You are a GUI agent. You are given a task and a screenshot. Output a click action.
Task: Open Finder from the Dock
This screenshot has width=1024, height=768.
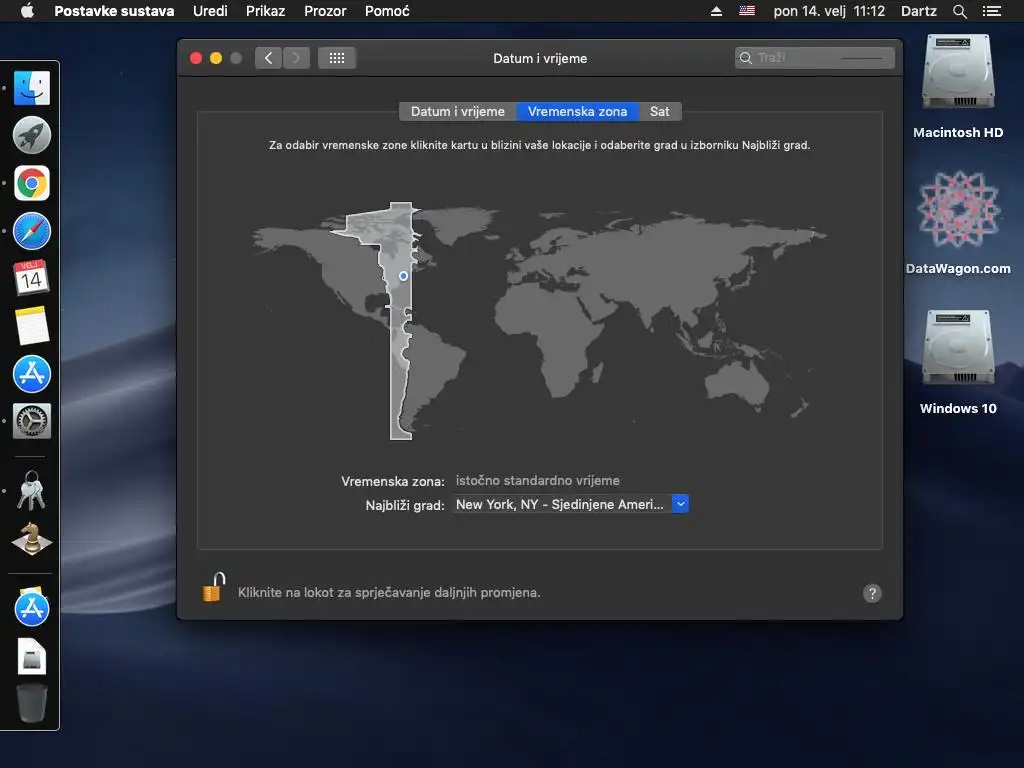[31, 88]
